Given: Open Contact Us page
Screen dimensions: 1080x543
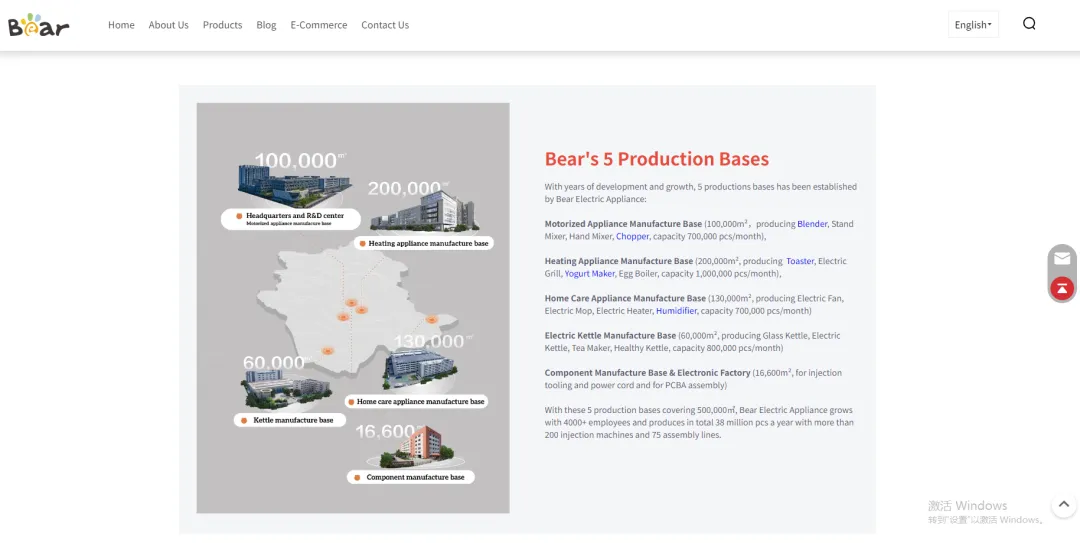Looking at the screenshot, I should pos(385,25).
